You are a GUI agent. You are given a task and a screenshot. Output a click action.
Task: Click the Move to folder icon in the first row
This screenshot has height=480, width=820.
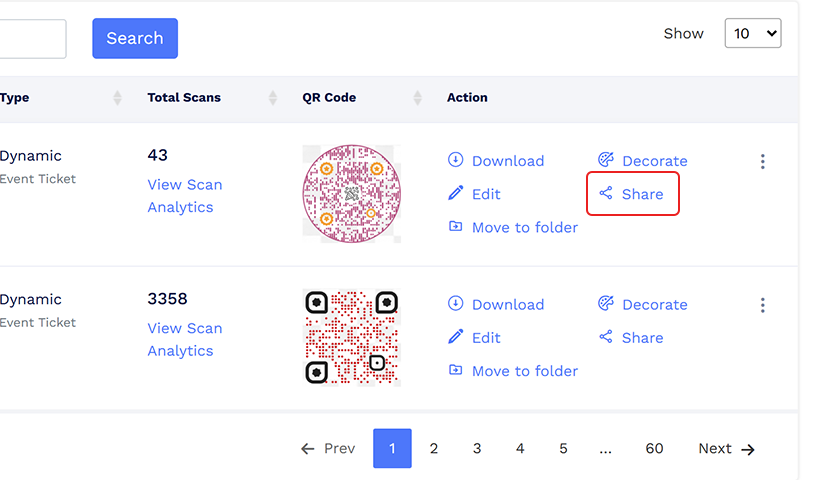(x=456, y=227)
